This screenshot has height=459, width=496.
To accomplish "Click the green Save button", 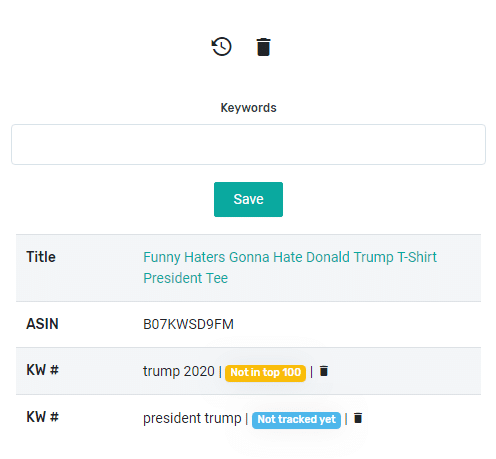I will 248,199.
